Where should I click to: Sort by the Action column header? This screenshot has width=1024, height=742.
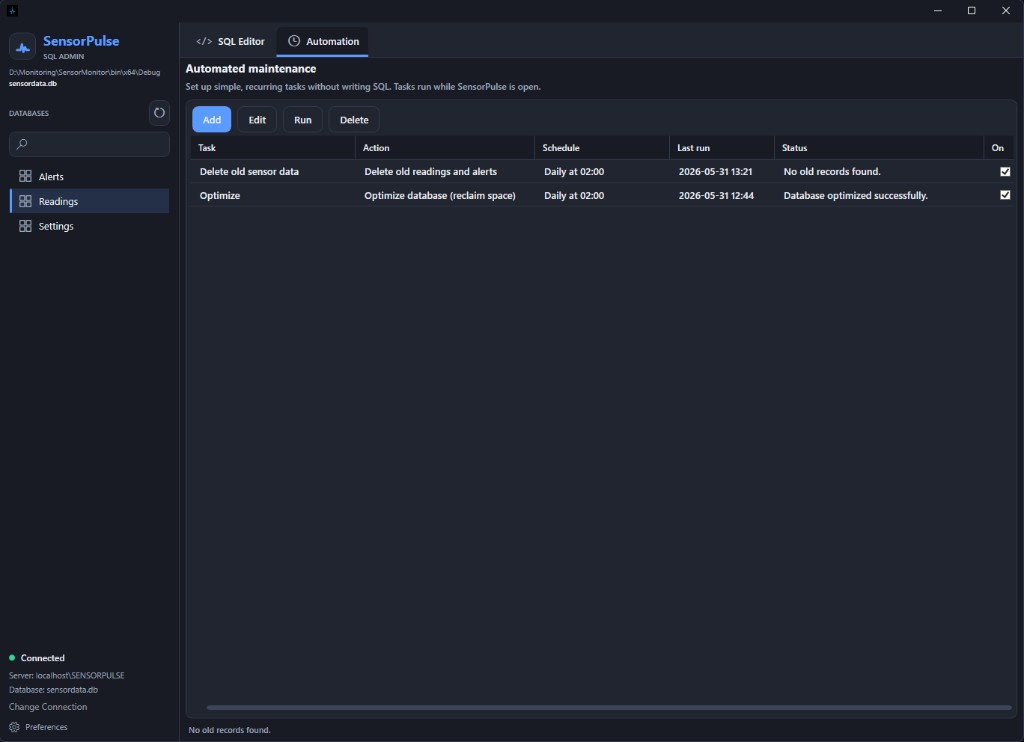[445, 148]
